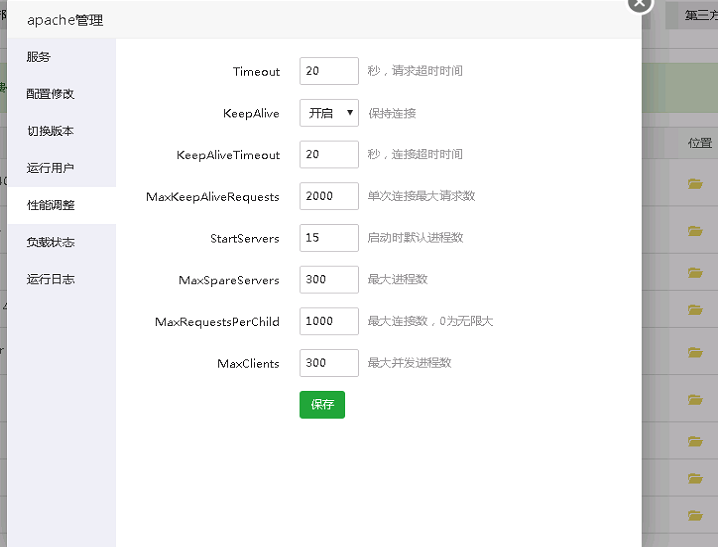Focus the KeepAliveTimeout input field
718x547 pixels.
329,155
